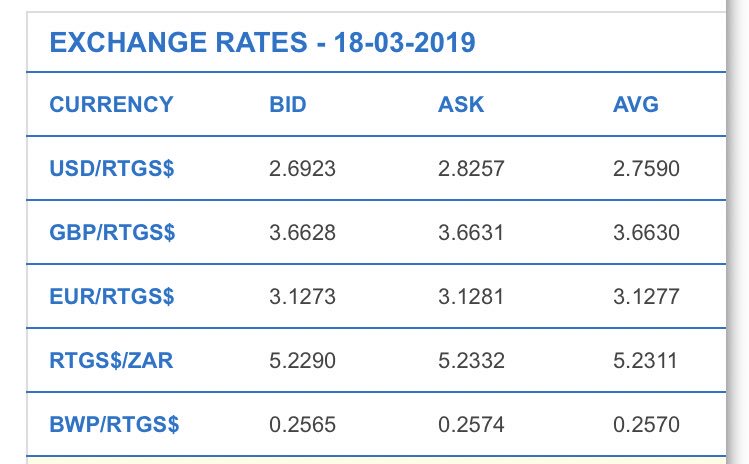Select the CURRENCY column header
This screenshot has width=749, height=464.
pos(111,104)
